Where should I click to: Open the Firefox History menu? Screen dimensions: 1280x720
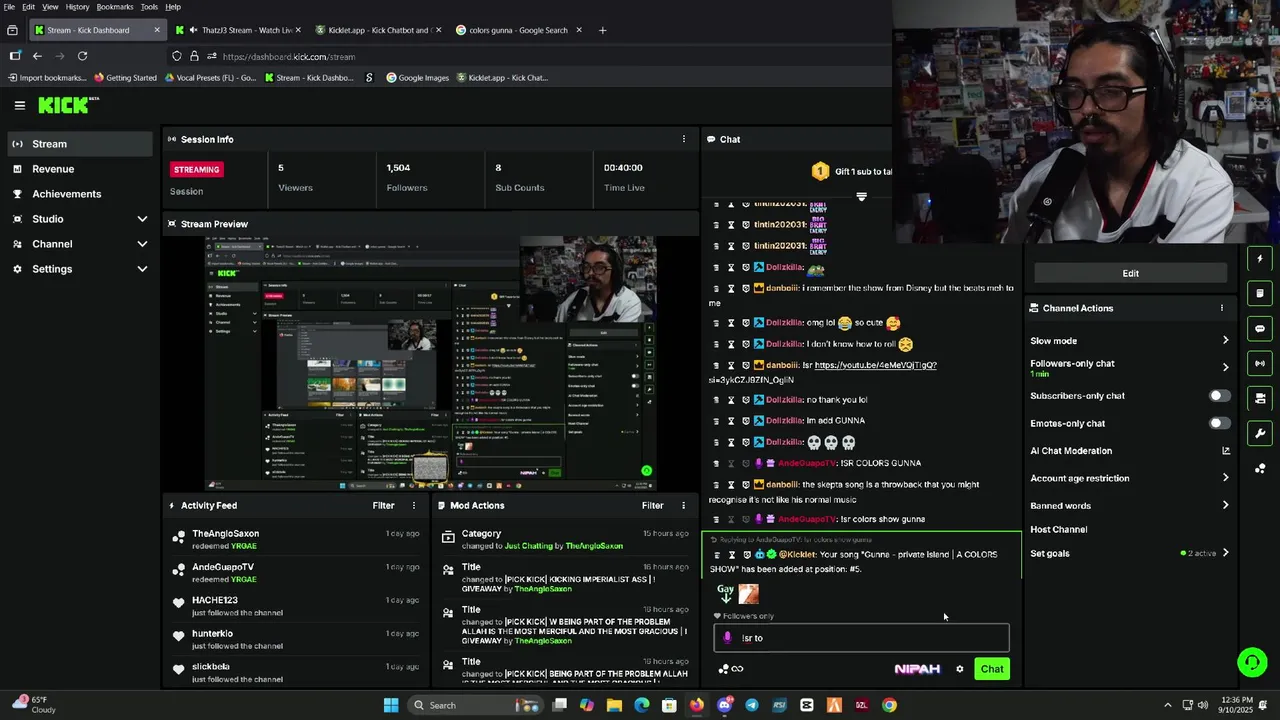tap(77, 6)
